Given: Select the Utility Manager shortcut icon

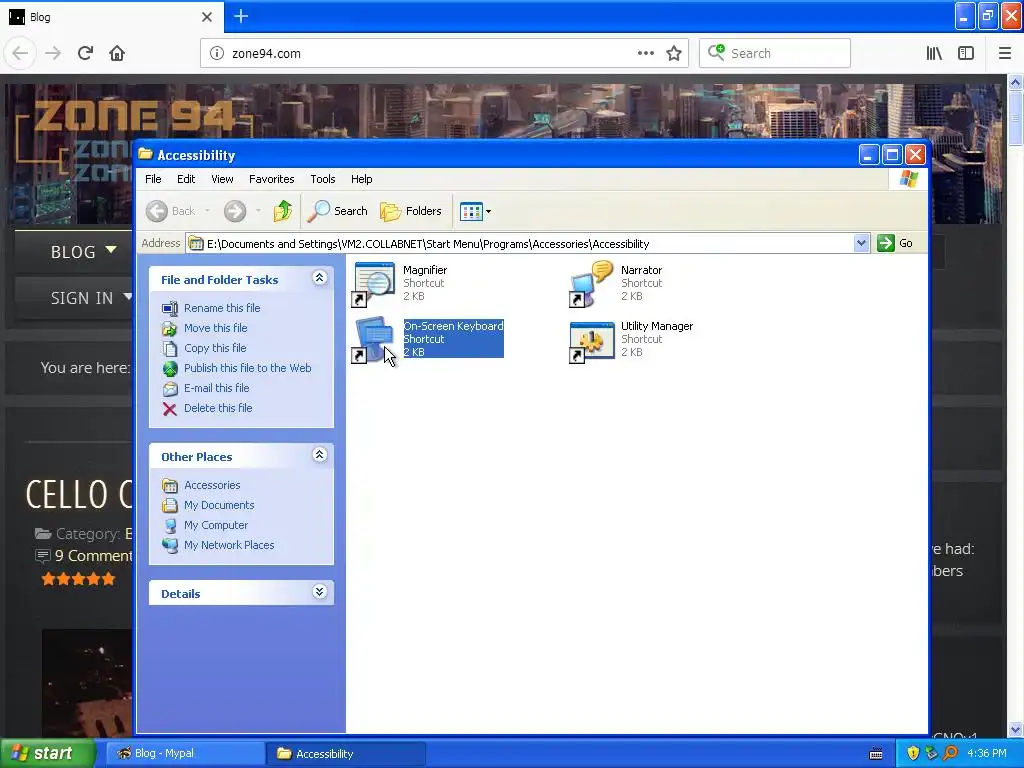Looking at the screenshot, I should point(592,341).
